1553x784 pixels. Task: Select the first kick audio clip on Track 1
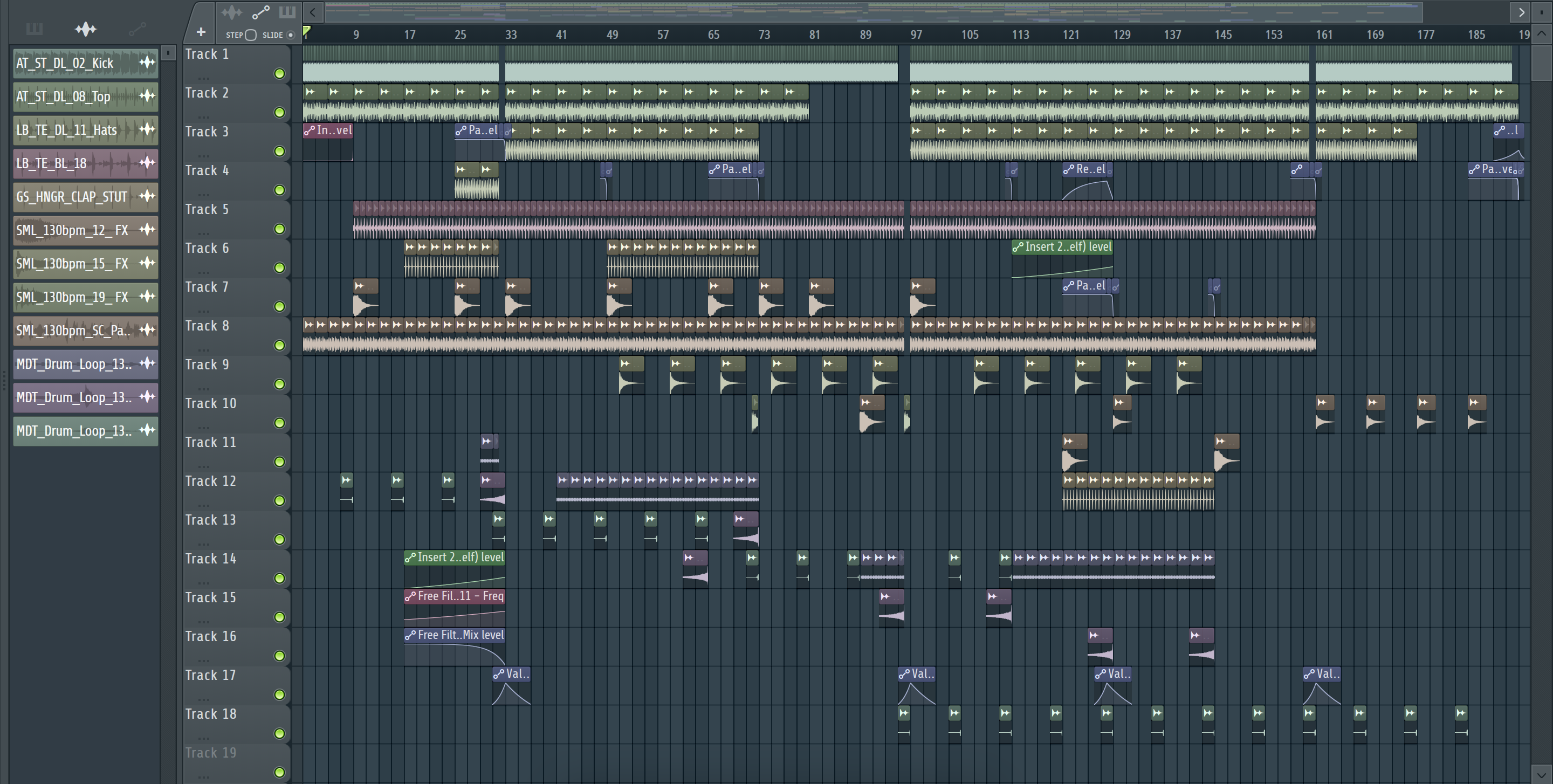pos(400,64)
